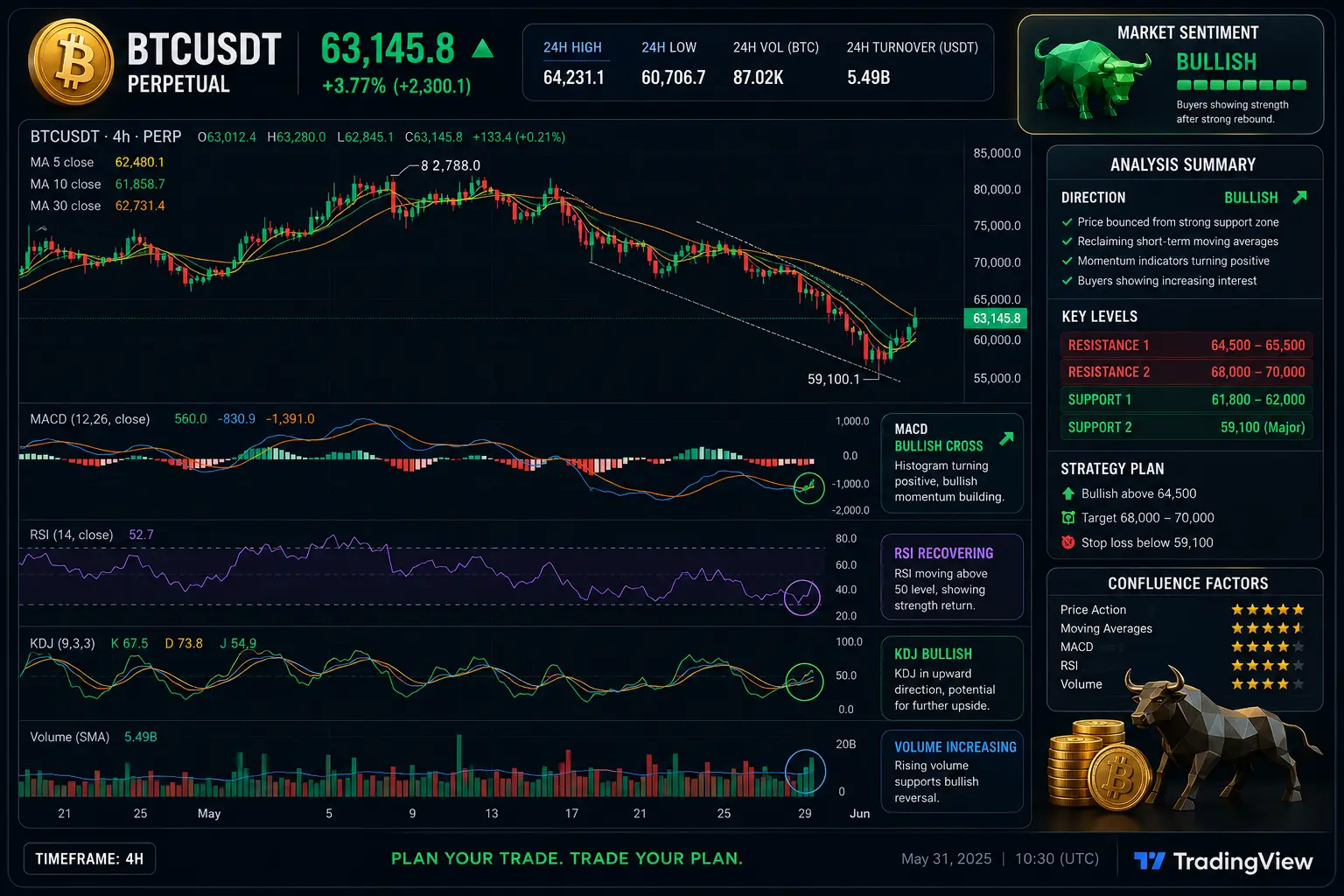Click the red stop icon beside 'Stop loss below 59,100'

tap(1068, 542)
